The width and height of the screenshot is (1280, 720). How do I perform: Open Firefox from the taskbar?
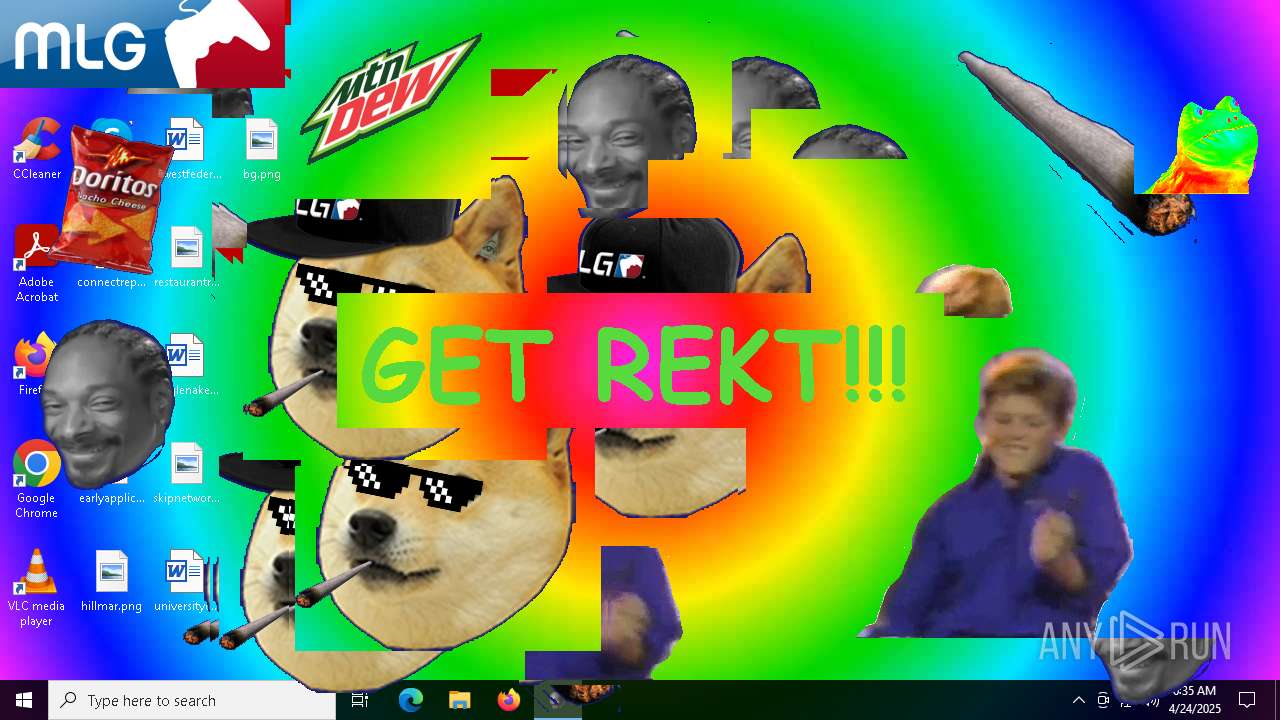(508, 700)
